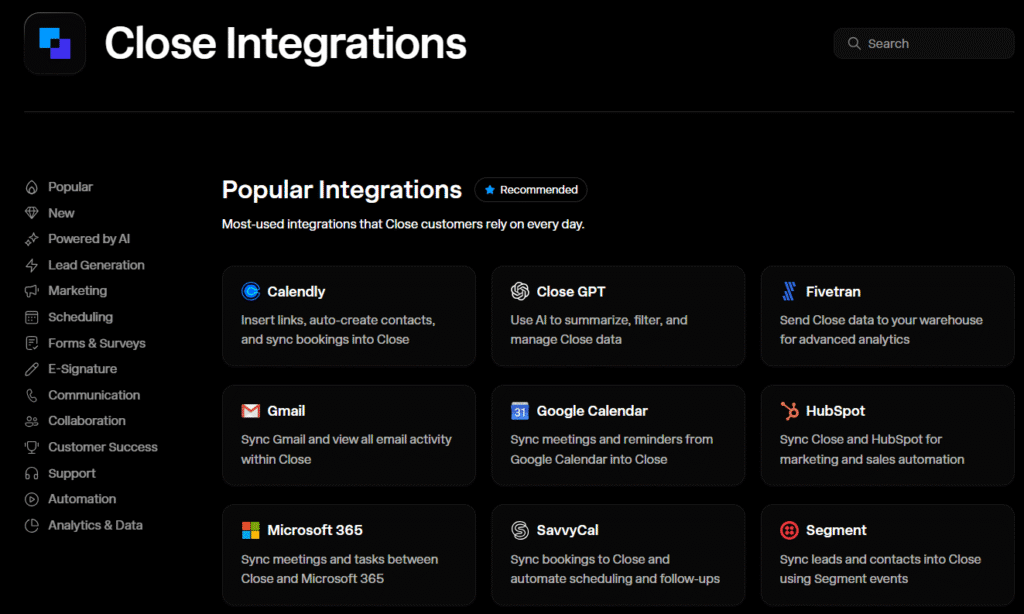Open the Segment integration card description

click(880, 569)
